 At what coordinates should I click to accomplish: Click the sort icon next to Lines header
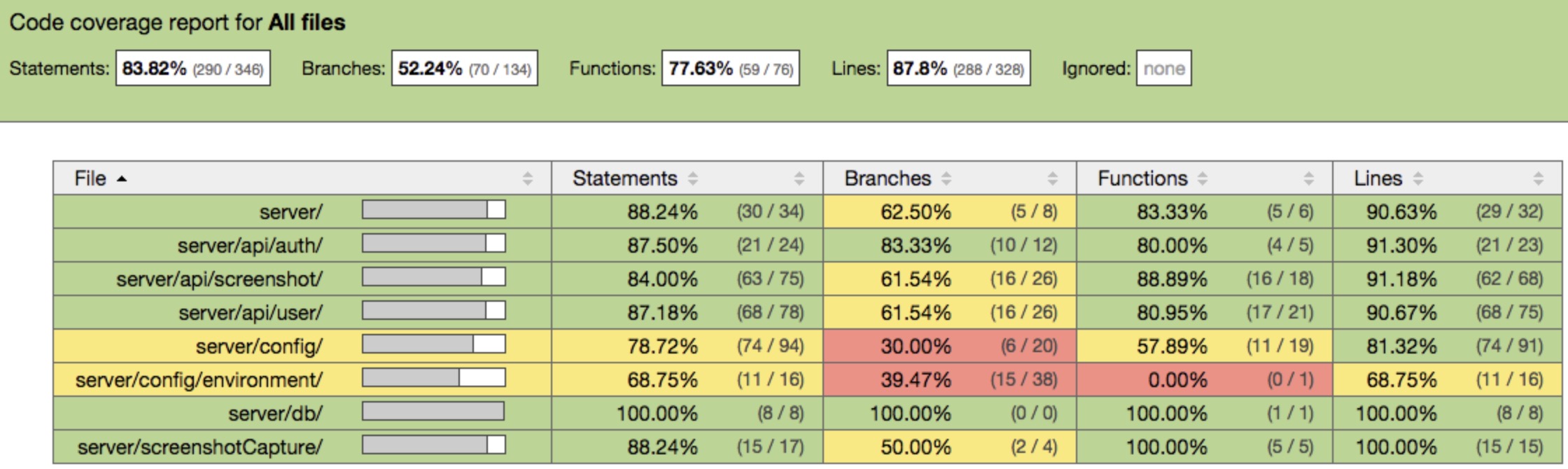1417,178
